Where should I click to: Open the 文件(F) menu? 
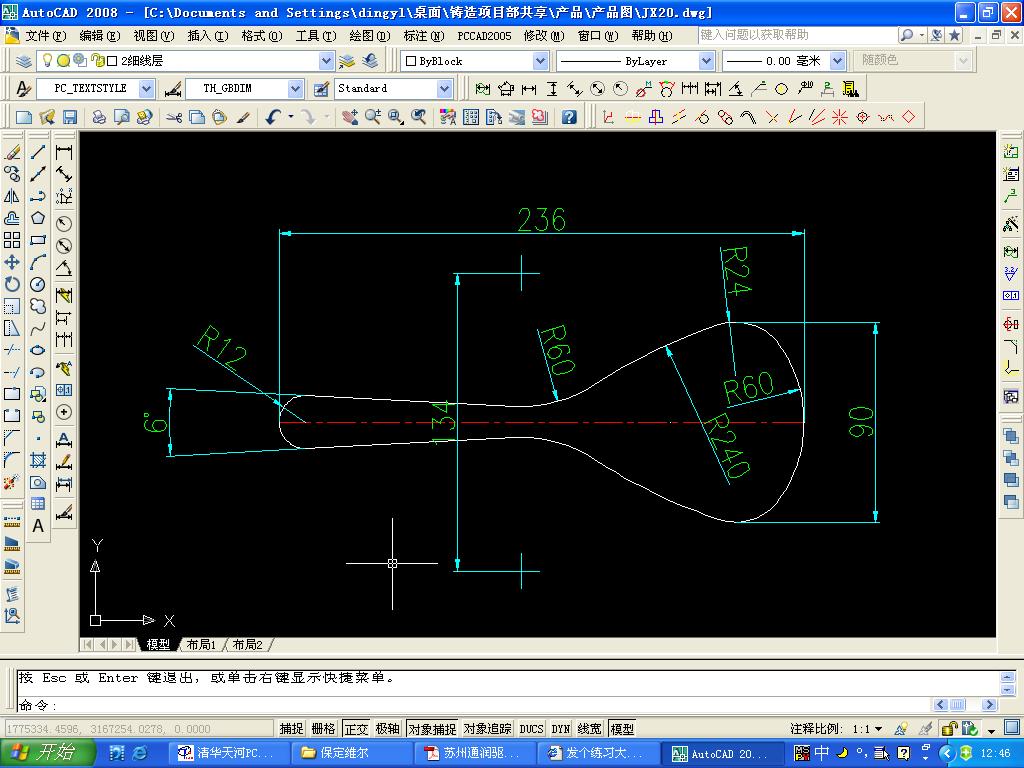click(46, 35)
